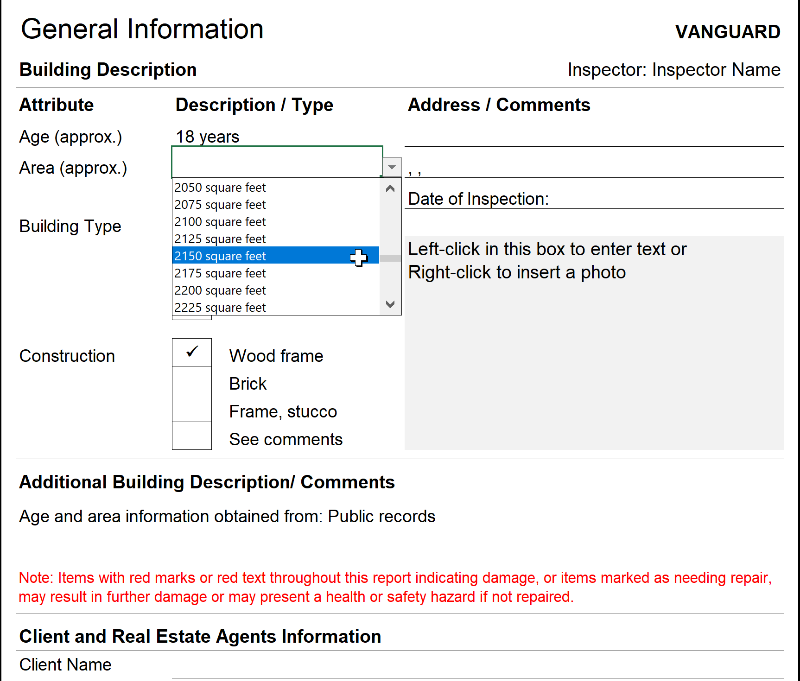Uncheck the Wood frame checkbox

(x=192, y=353)
